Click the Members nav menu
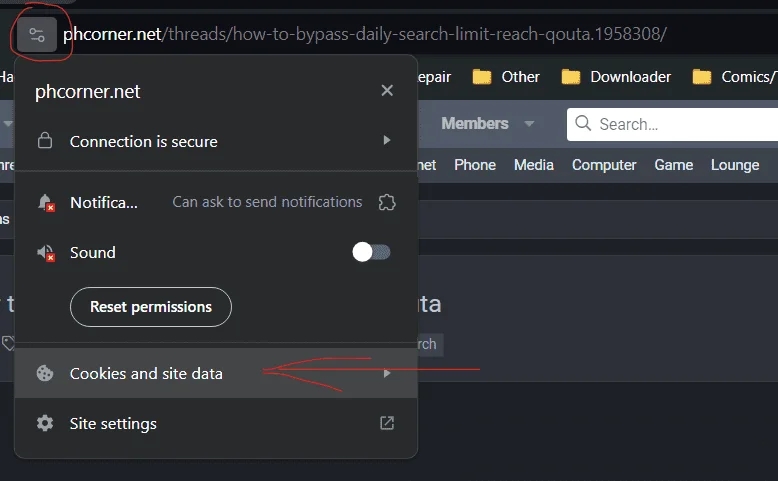778x481 pixels. pyautogui.click(x=475, y=124)
